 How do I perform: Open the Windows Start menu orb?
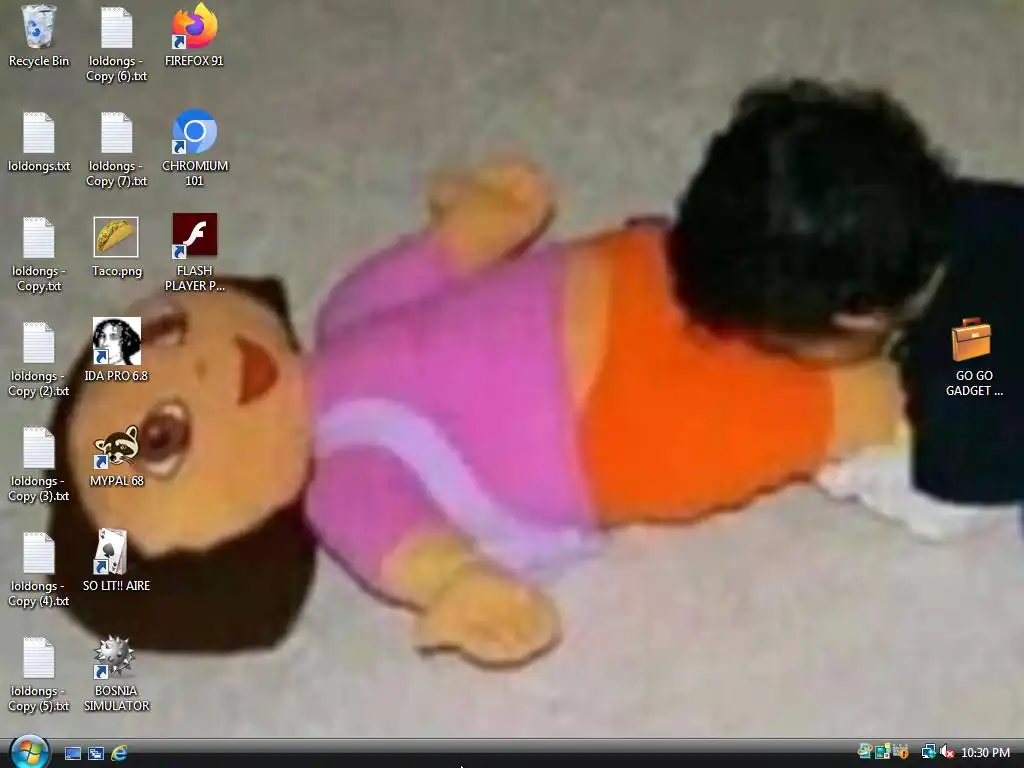click(29, 752)
